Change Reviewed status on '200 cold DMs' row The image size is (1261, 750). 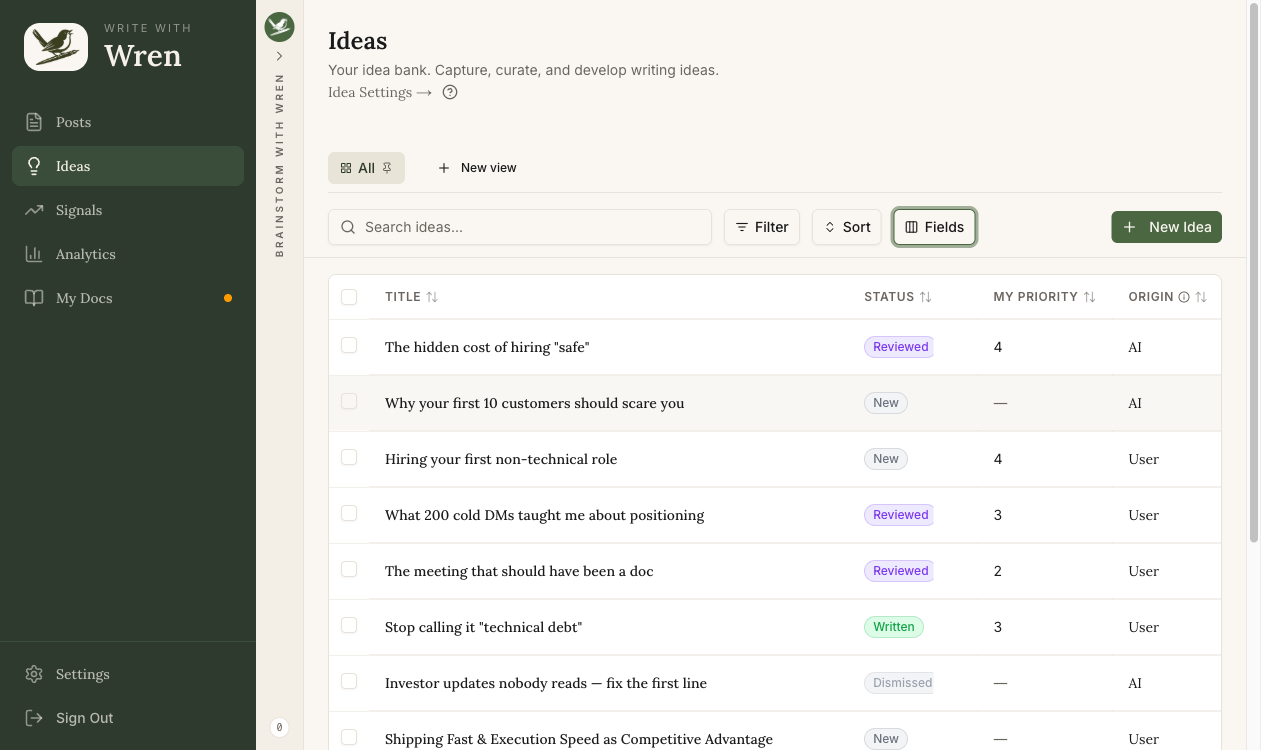[899, 515]
